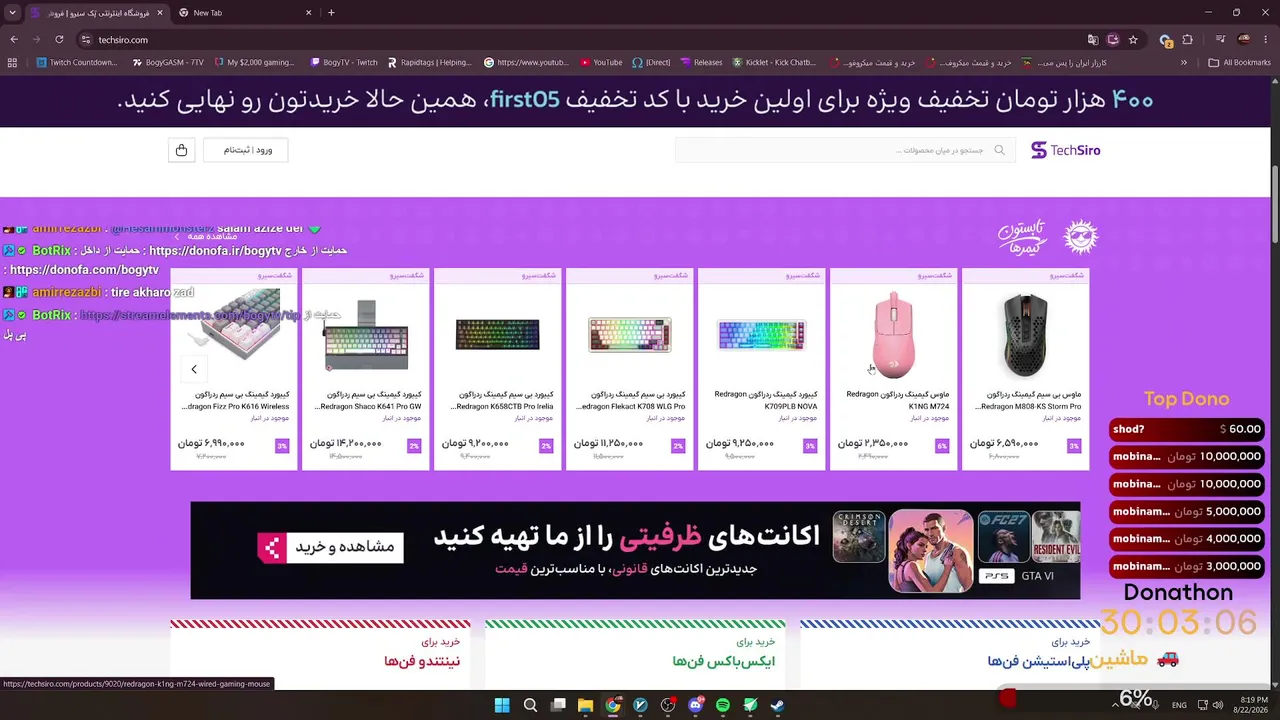
Task: Click the techsiro.com address bar
Action: tap(580, 40)
